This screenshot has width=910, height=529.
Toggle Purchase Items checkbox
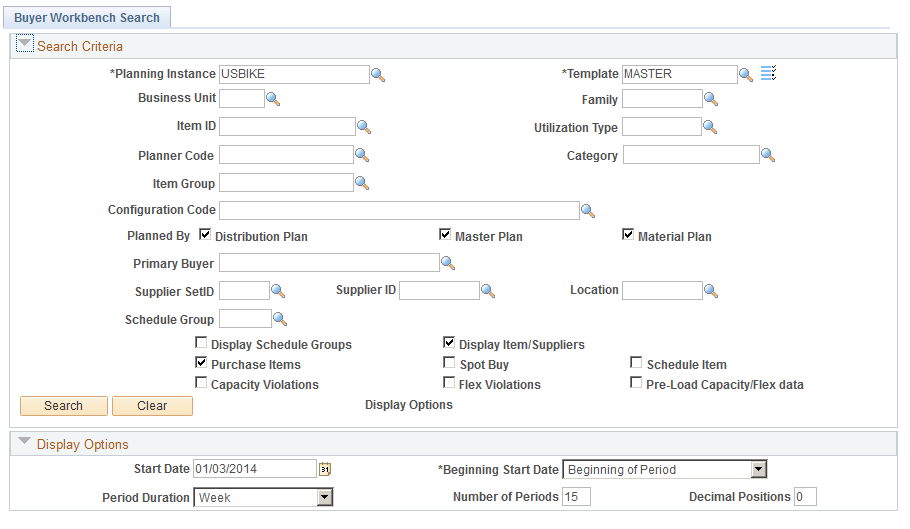[x=201, y=363]
